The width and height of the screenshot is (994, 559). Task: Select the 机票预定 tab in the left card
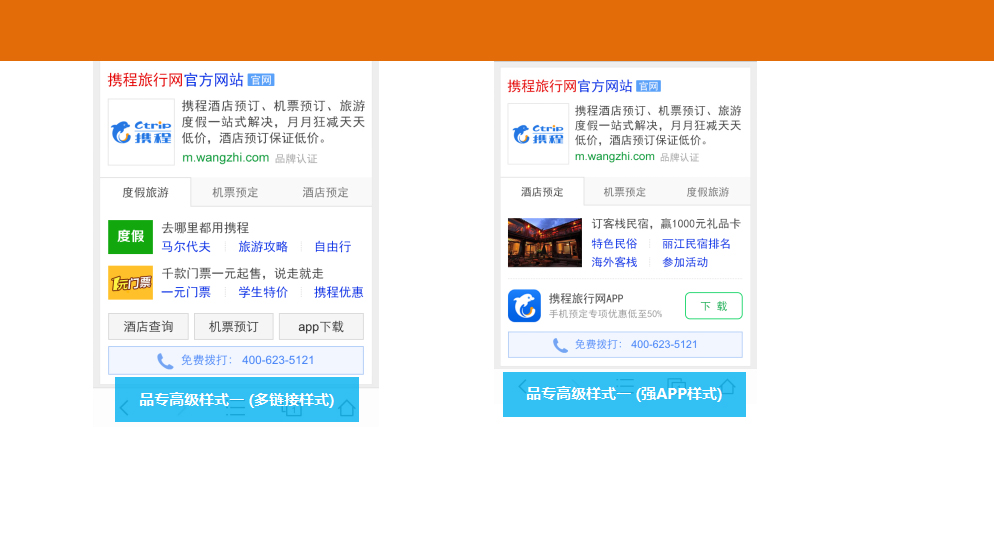(235, 192)
